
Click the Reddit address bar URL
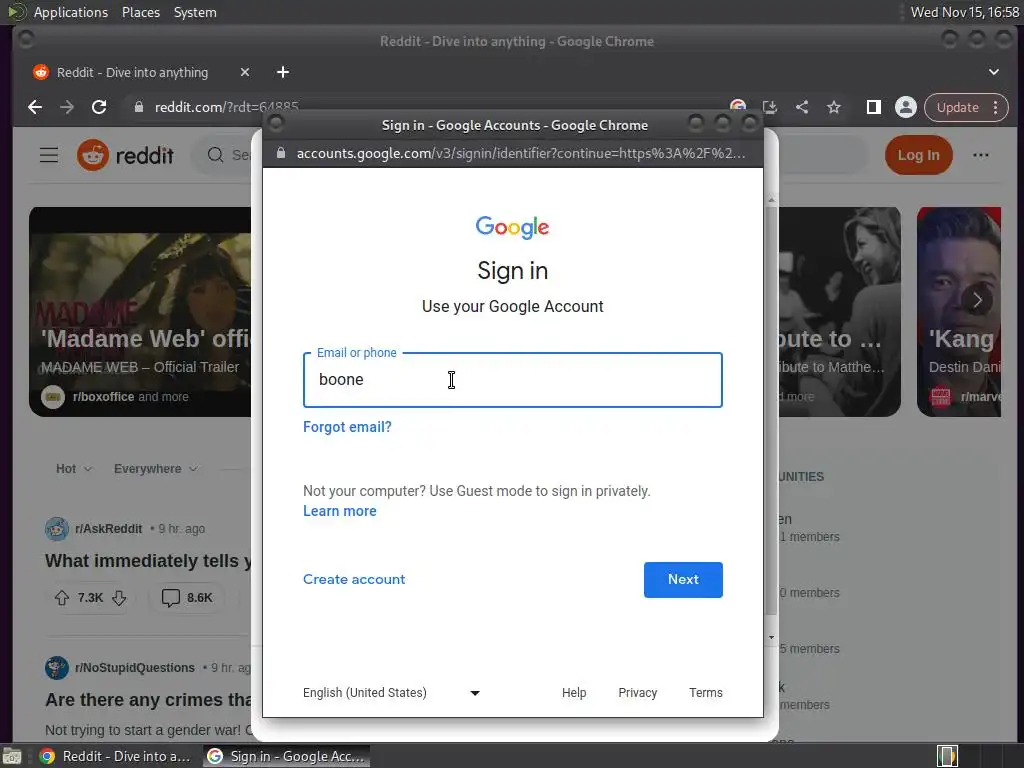tap(226, 107)
